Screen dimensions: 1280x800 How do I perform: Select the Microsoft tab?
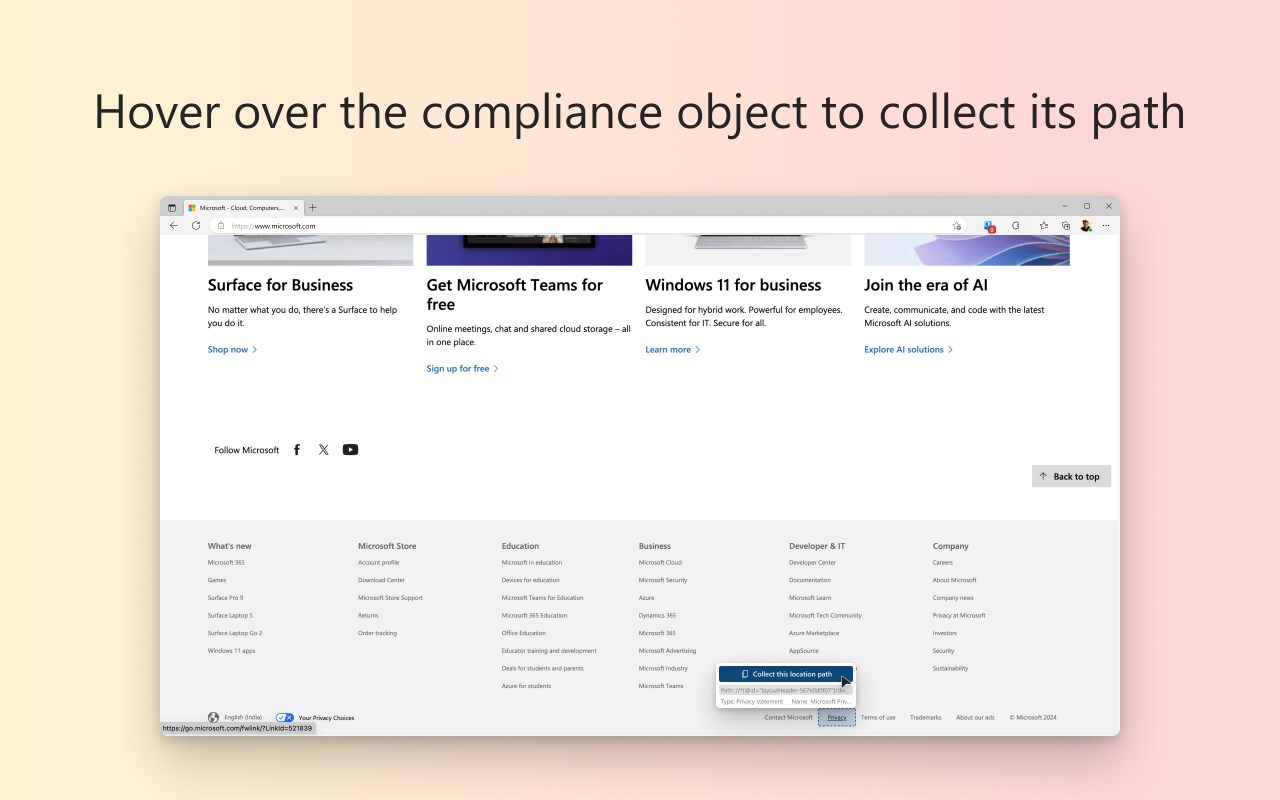tap(241, 208)
